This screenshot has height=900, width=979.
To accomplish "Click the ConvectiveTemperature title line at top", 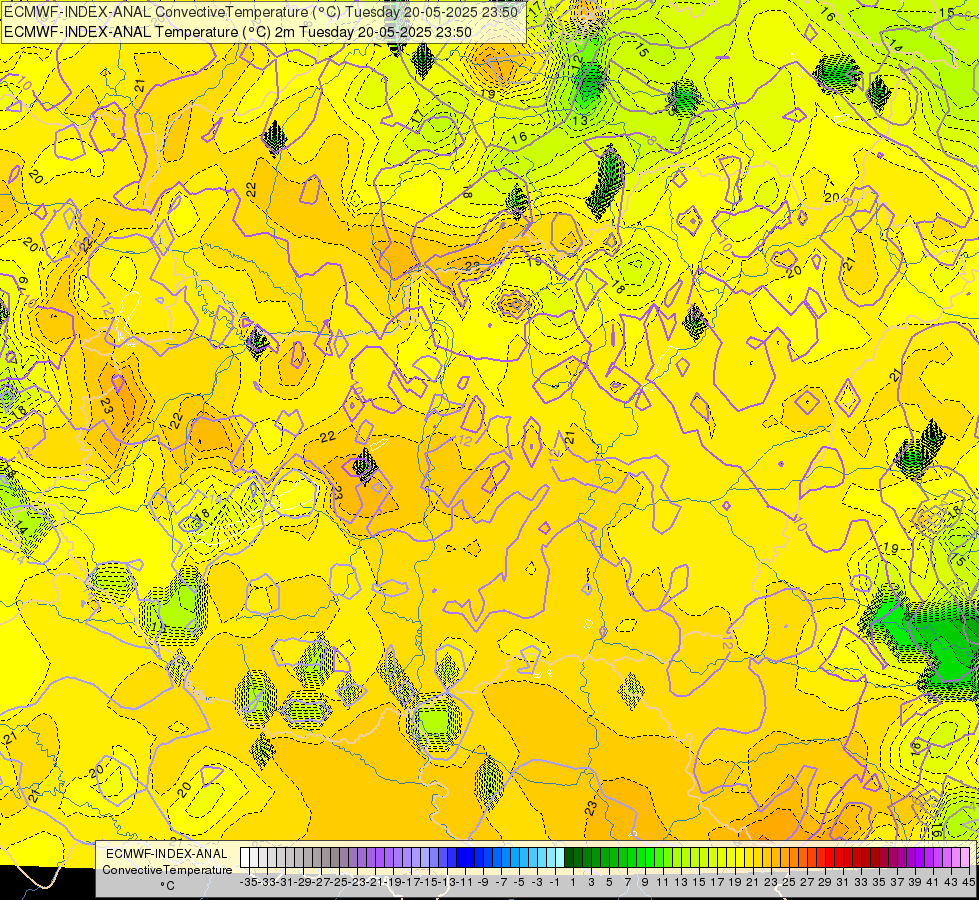I will pos(261,12).
